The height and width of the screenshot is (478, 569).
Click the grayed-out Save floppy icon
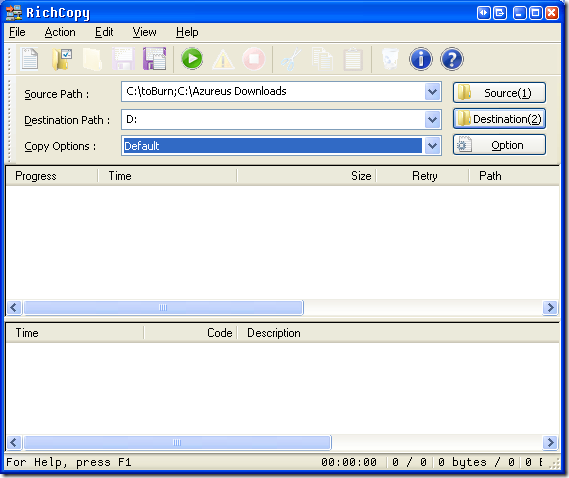[x=123, y=59]
